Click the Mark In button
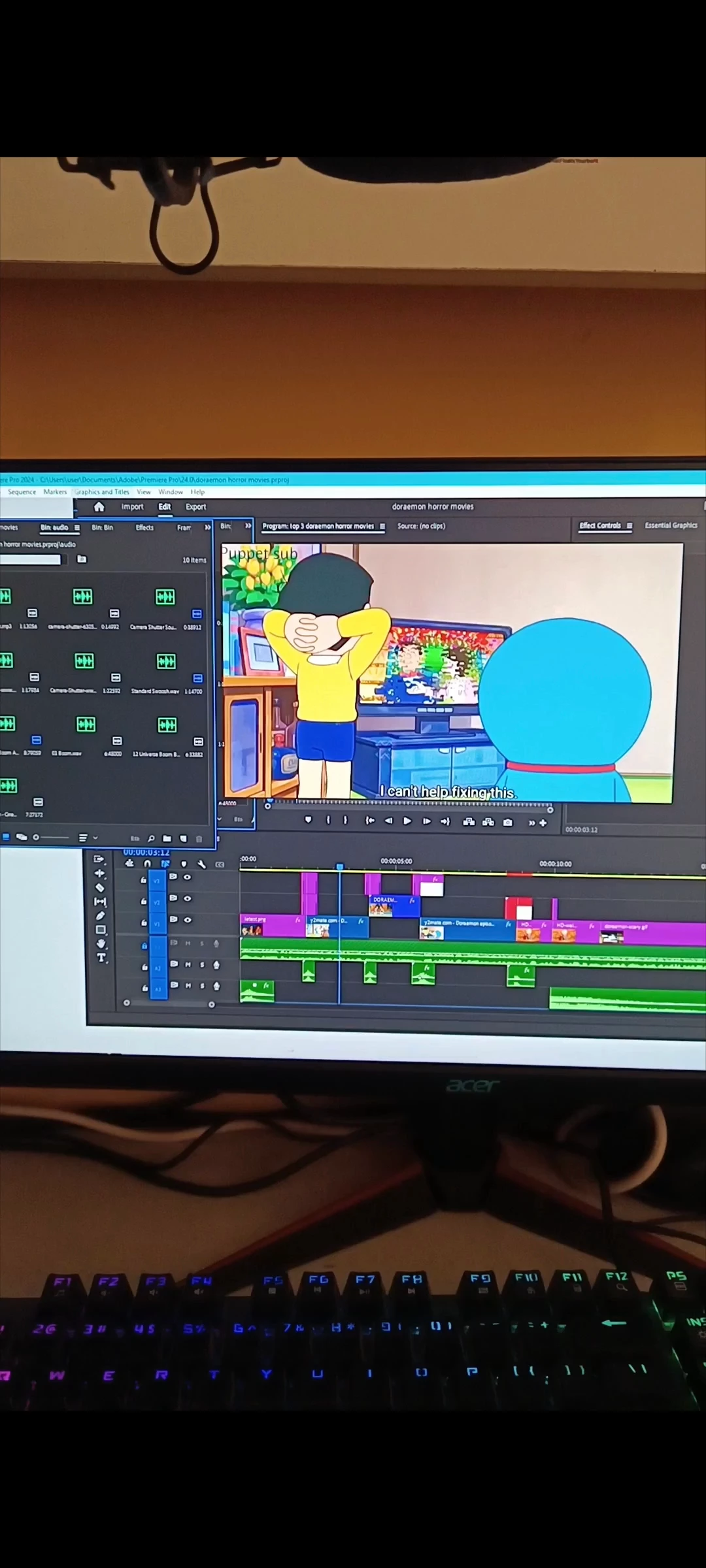 point(329,820)
